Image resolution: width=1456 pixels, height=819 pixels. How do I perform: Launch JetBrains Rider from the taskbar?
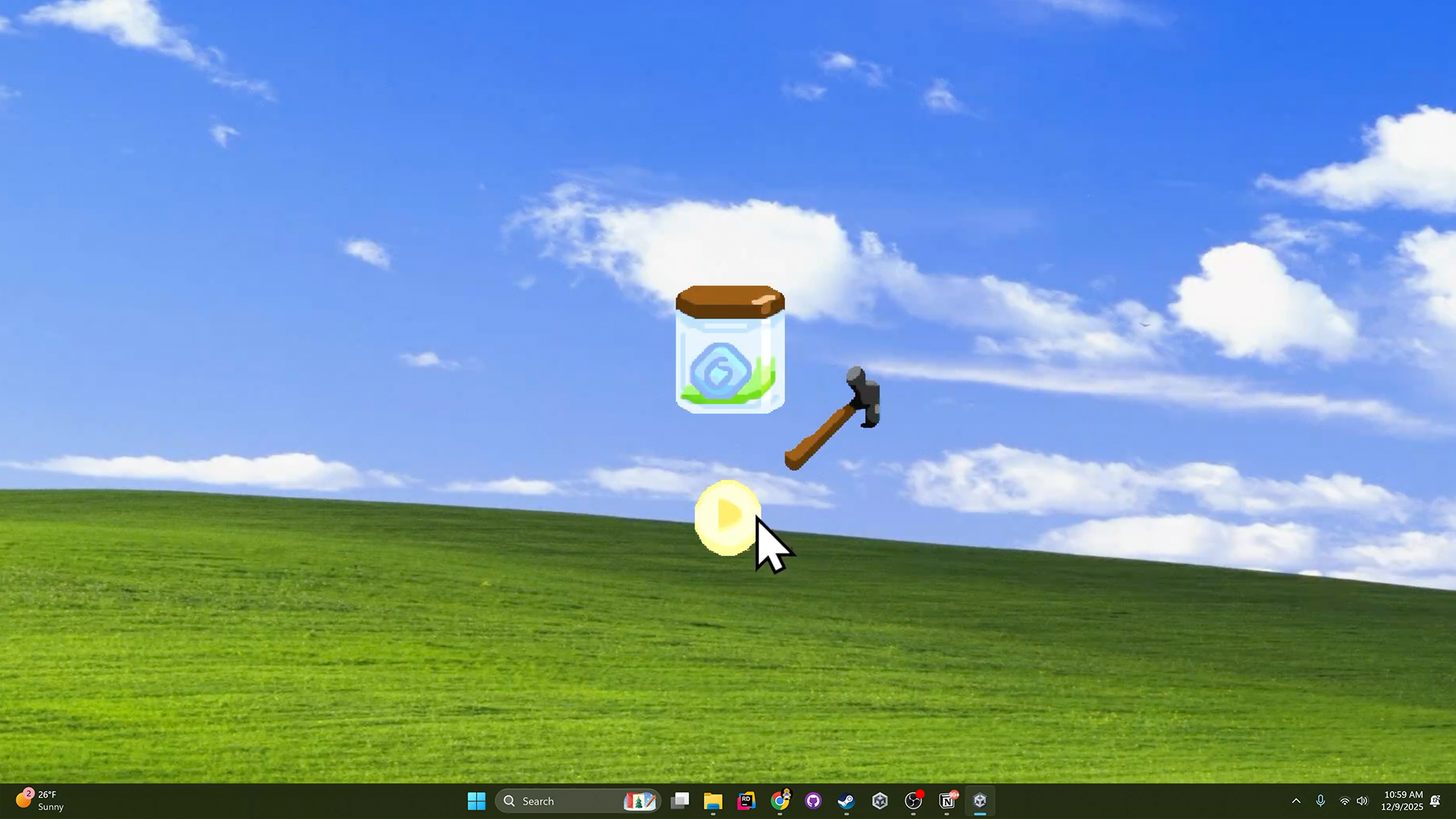[747, 802]
